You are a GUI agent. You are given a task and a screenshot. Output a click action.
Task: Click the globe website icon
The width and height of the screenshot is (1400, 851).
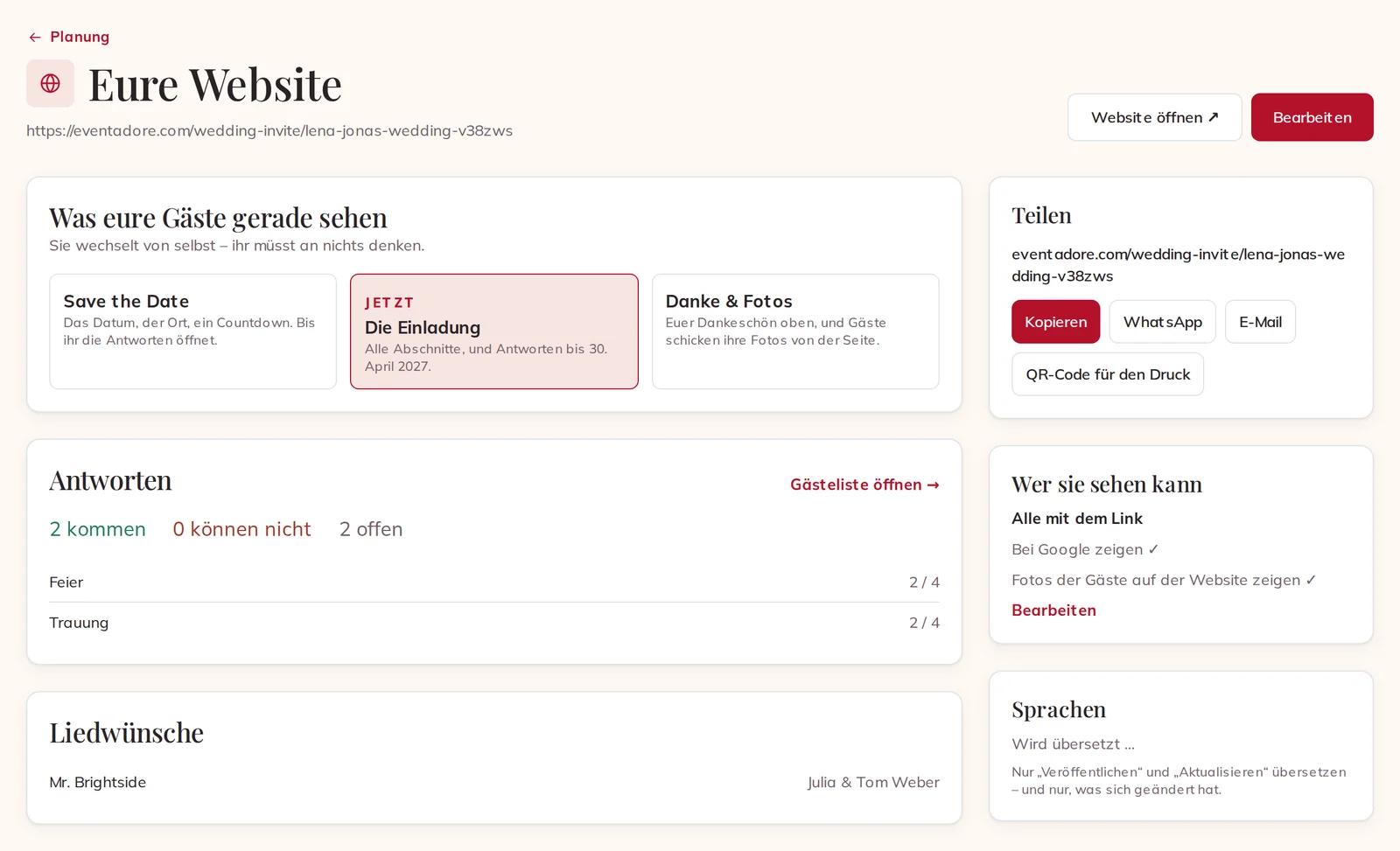(50, 83)
